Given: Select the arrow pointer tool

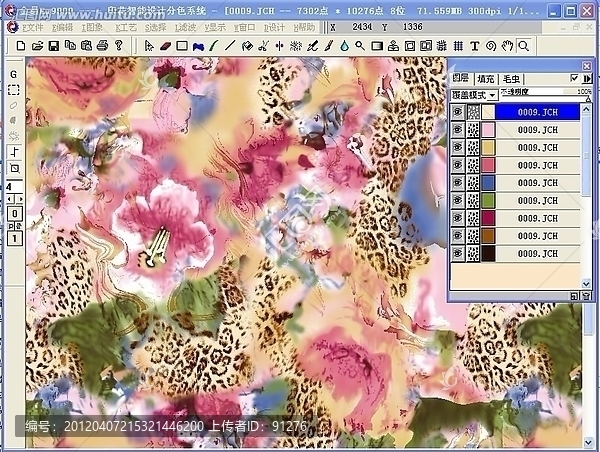Looking at the screenshot, I should point(149,46).
